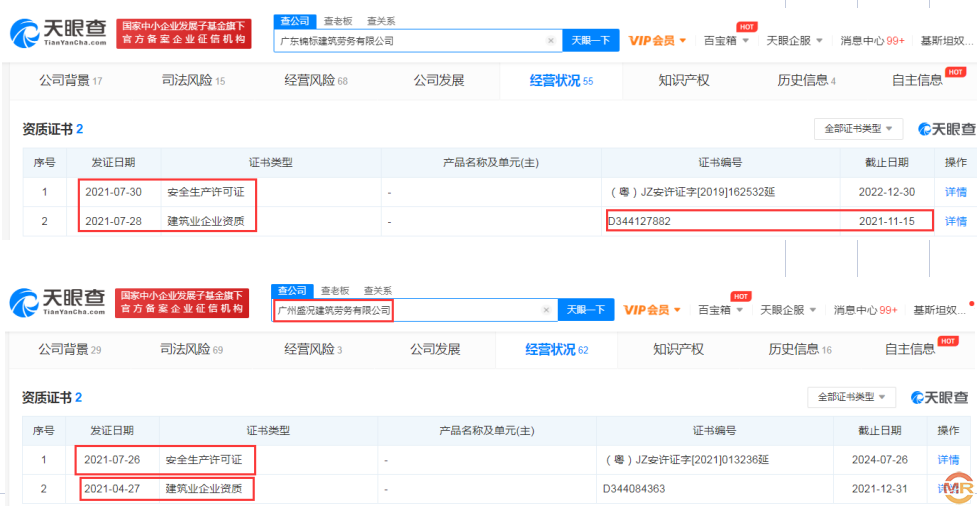The height and width of the screenshot is (506, 977).
Task: Click issue date 2021-07-30
Action: (113, 192)
